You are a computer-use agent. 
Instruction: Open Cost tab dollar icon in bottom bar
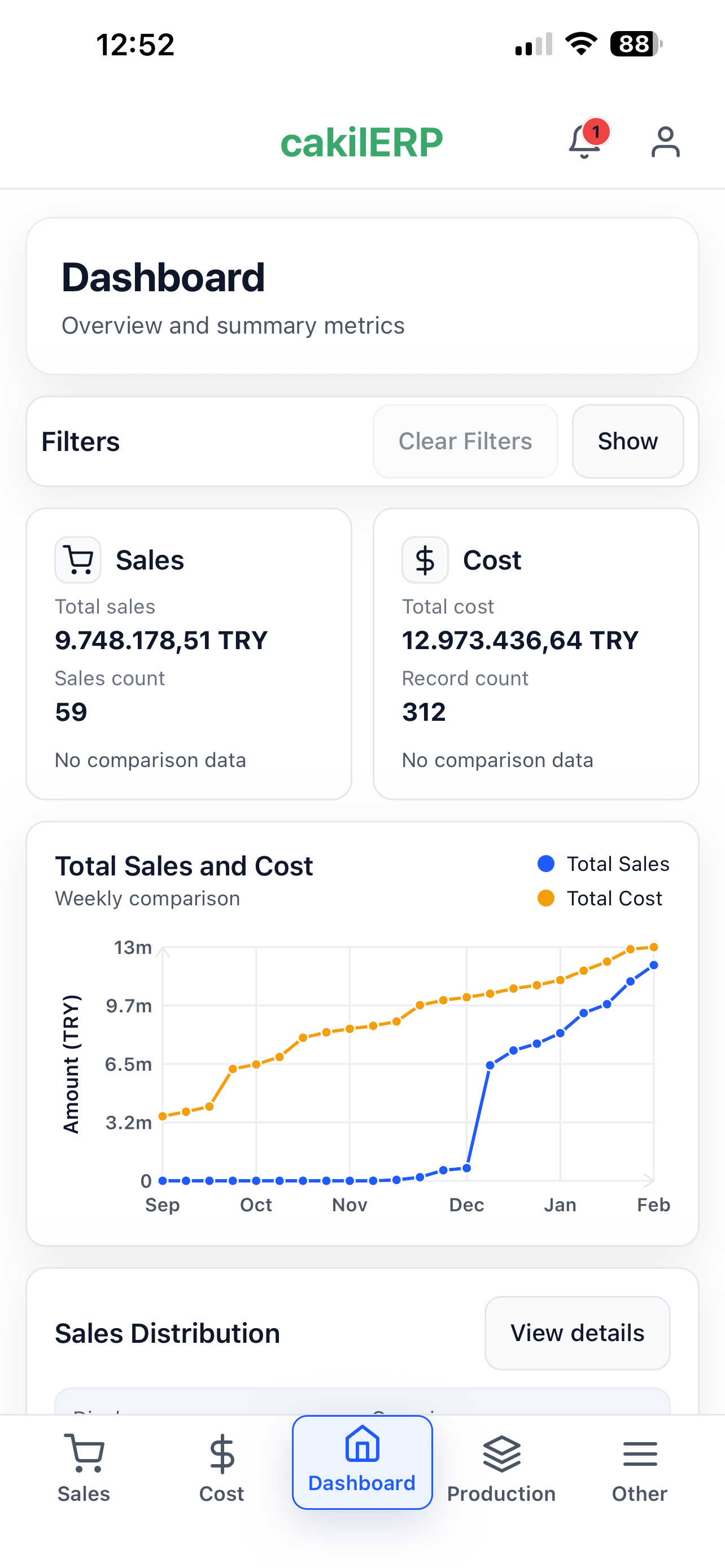point(221,1453)
